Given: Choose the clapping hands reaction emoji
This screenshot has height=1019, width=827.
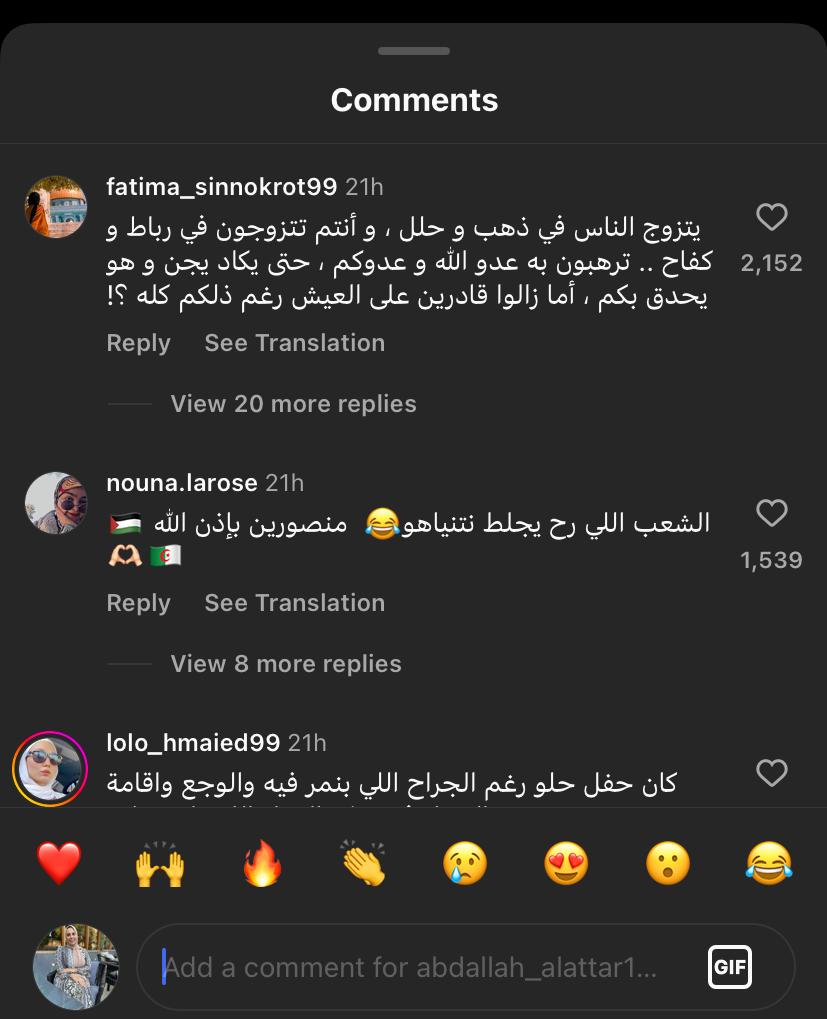Looking at the screenshot, I should (x=363, y=863).
